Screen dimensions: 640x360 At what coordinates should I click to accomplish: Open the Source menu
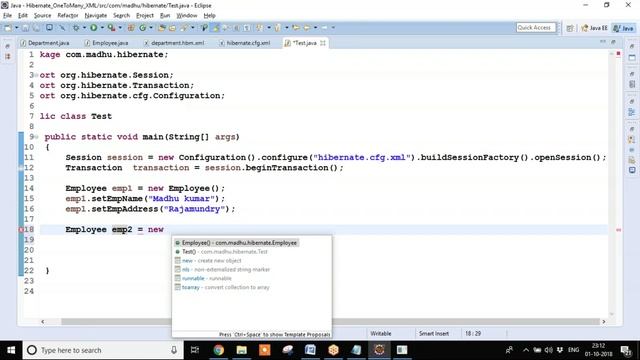point(42,16)
